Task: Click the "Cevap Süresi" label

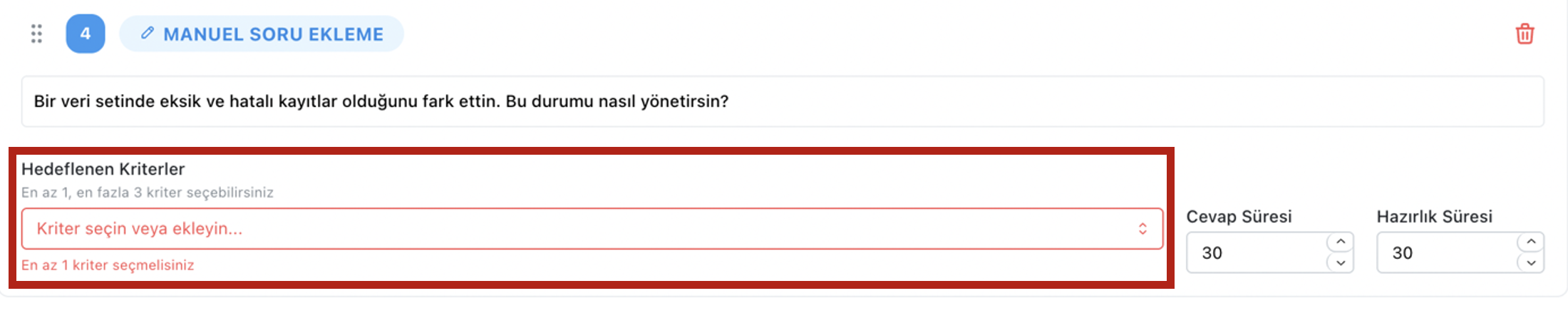Action: click(x=1239, y=217)
